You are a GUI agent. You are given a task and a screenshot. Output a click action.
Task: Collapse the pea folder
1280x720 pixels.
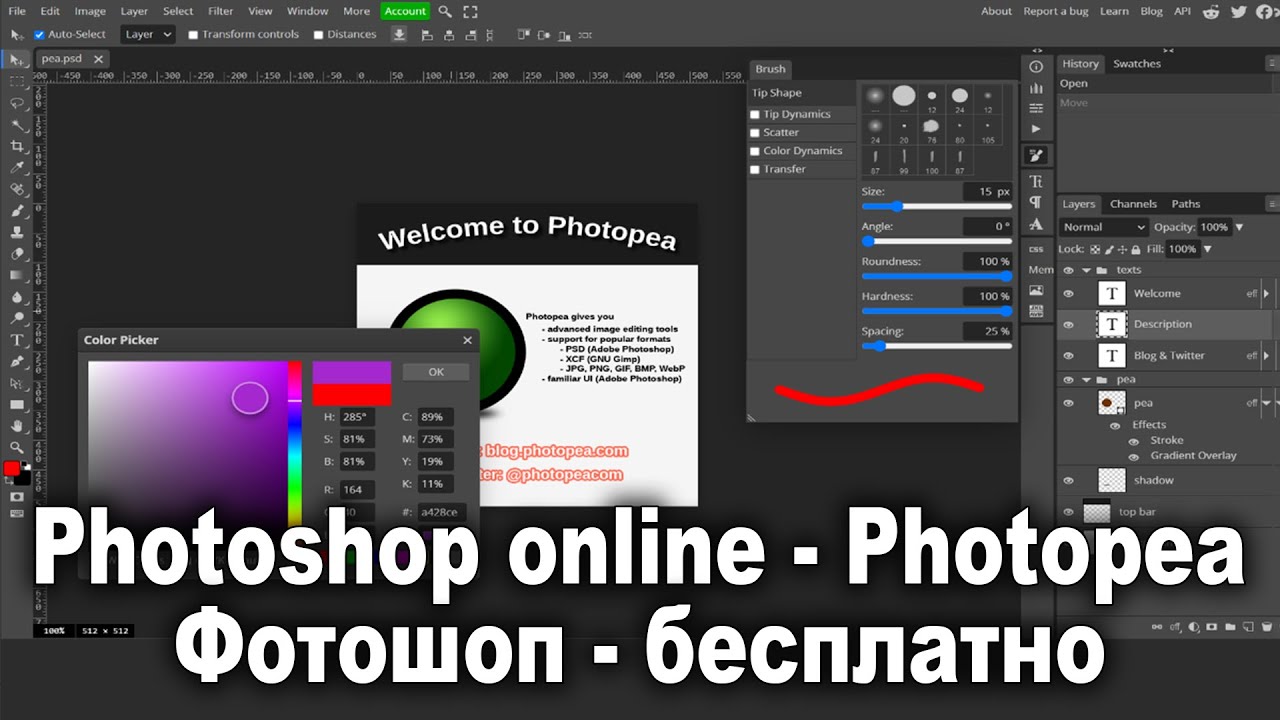(1086, 380)
